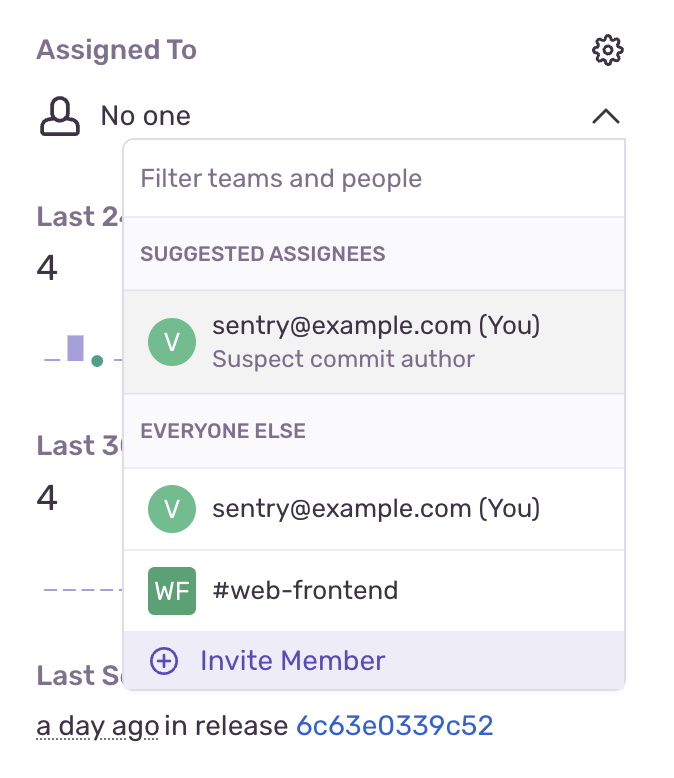Click the V avatar under Everyone Else
The image size is (674, 778).
coord(172,509)
